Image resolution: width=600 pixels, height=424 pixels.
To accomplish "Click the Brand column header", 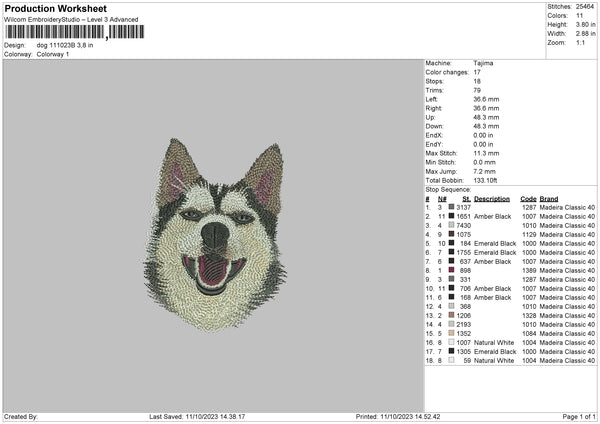I will pyautogui.click(x=549, y=198).
